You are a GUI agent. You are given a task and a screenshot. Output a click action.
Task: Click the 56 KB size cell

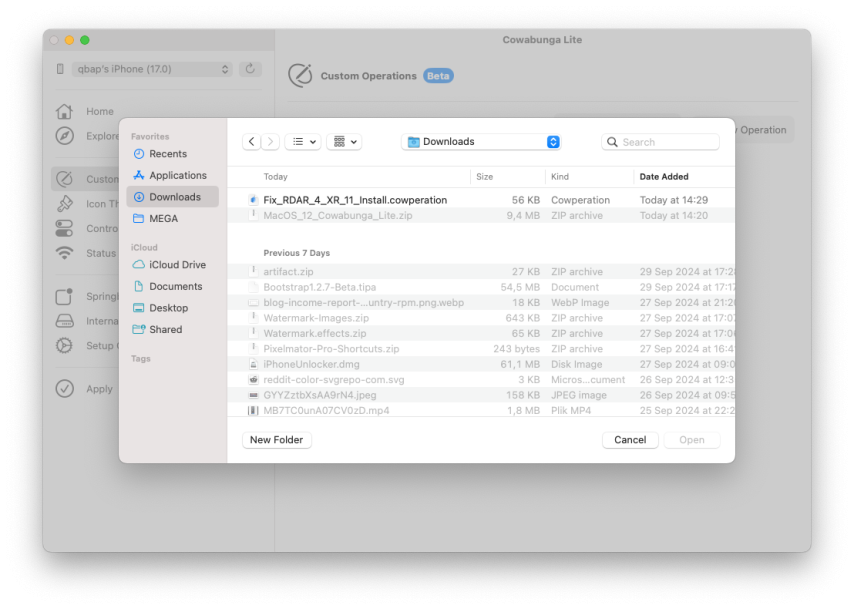[526, 200]
